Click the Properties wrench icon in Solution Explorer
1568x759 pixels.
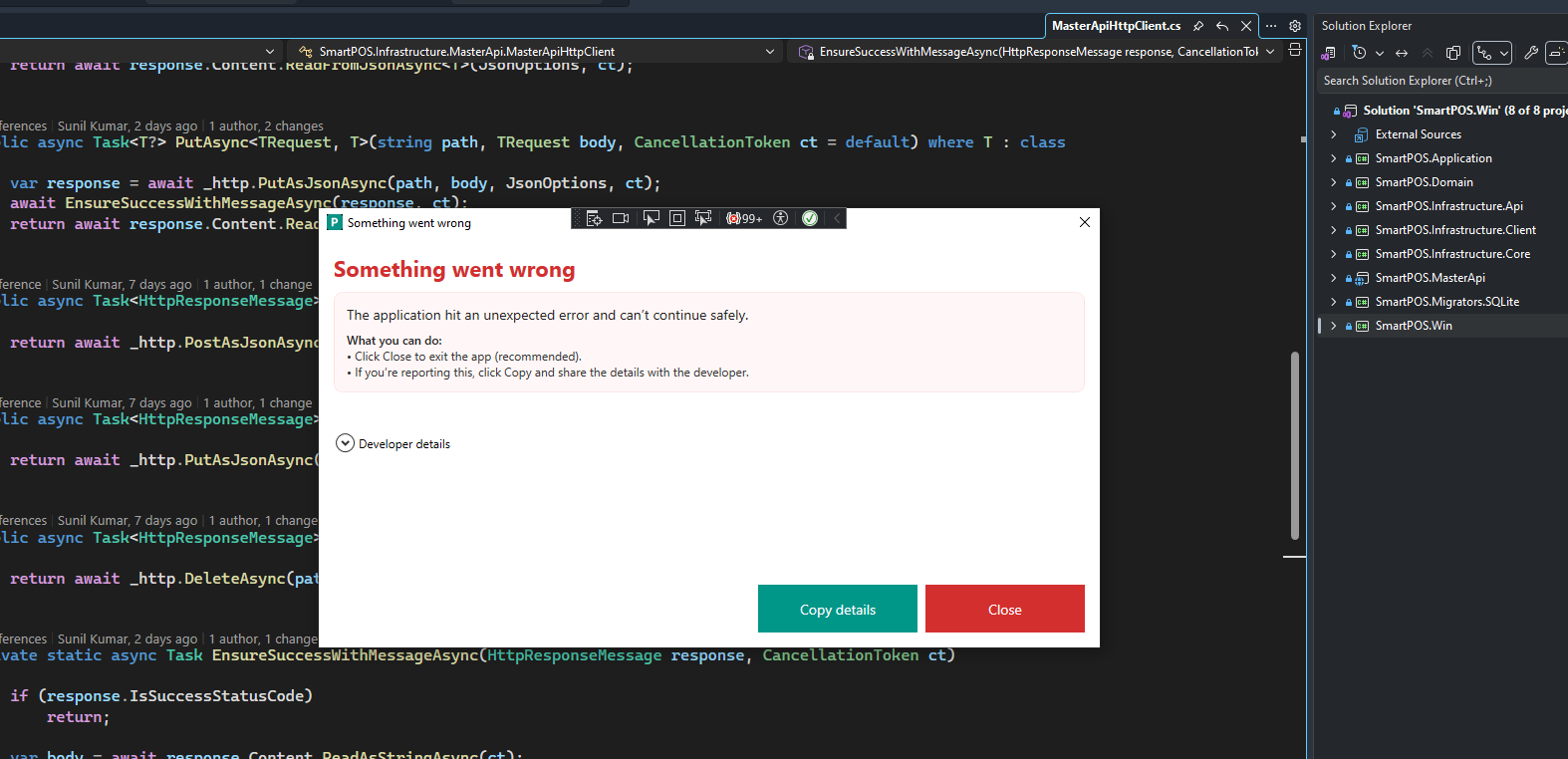coord(1531,53)
